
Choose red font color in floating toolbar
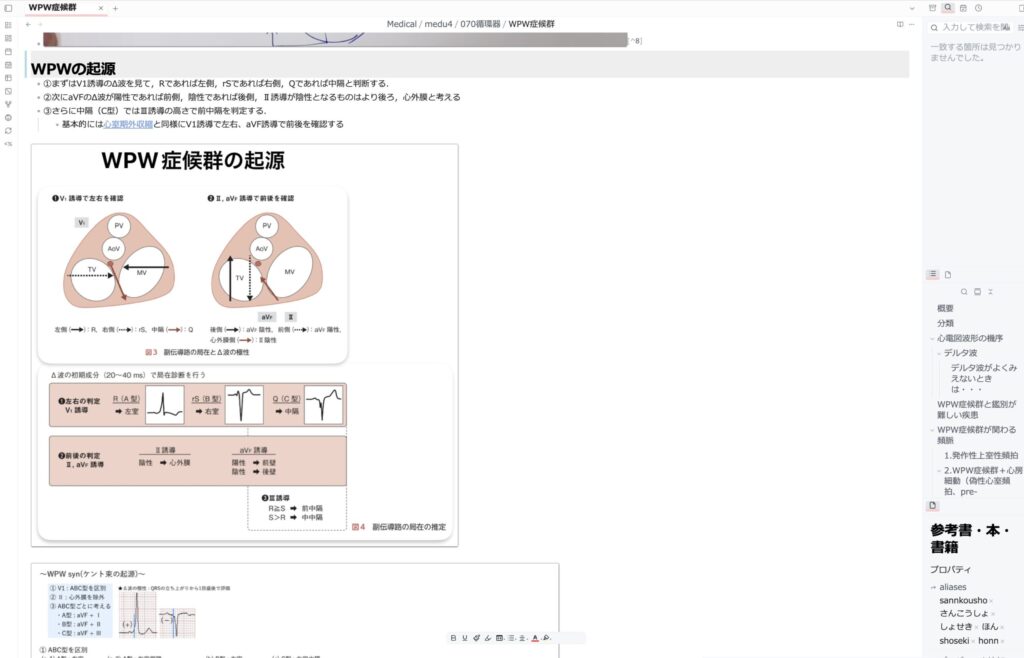click(535, 637)
